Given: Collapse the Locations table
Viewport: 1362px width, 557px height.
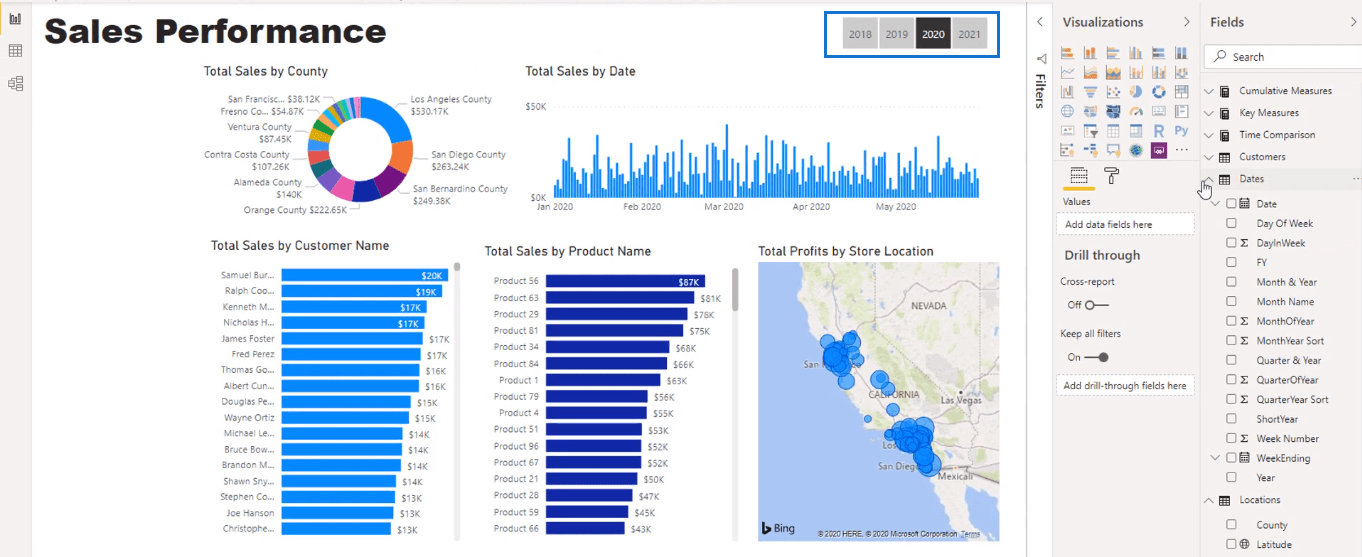Looking at the screenshot, I should tap(1208, 500).
